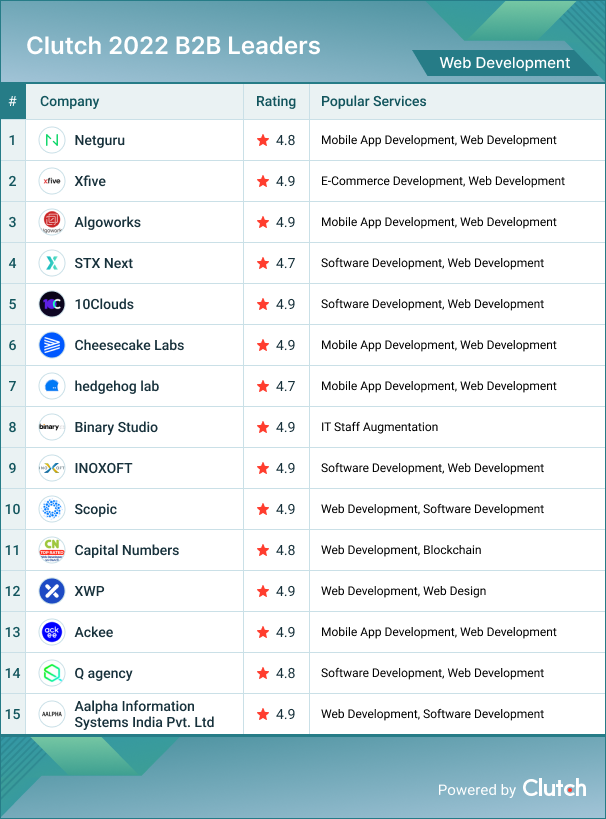
Task: Click the Netguru company logo
Action: coord(52,140)
